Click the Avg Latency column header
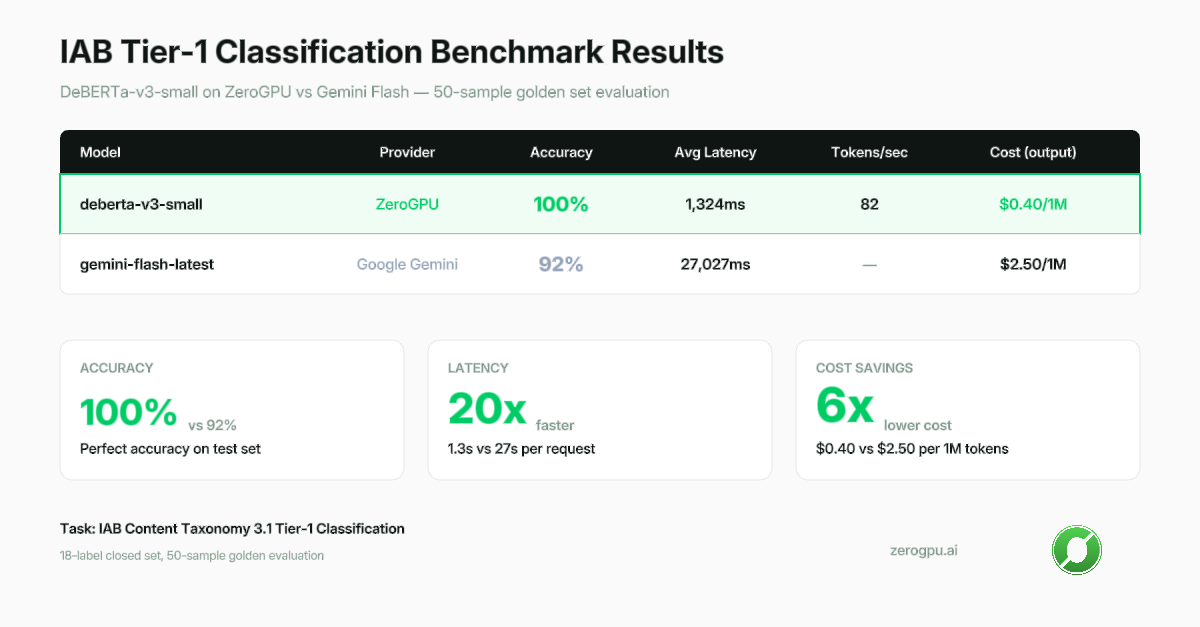The width and height of the screenshot is (1200, 627). [715, 153]
